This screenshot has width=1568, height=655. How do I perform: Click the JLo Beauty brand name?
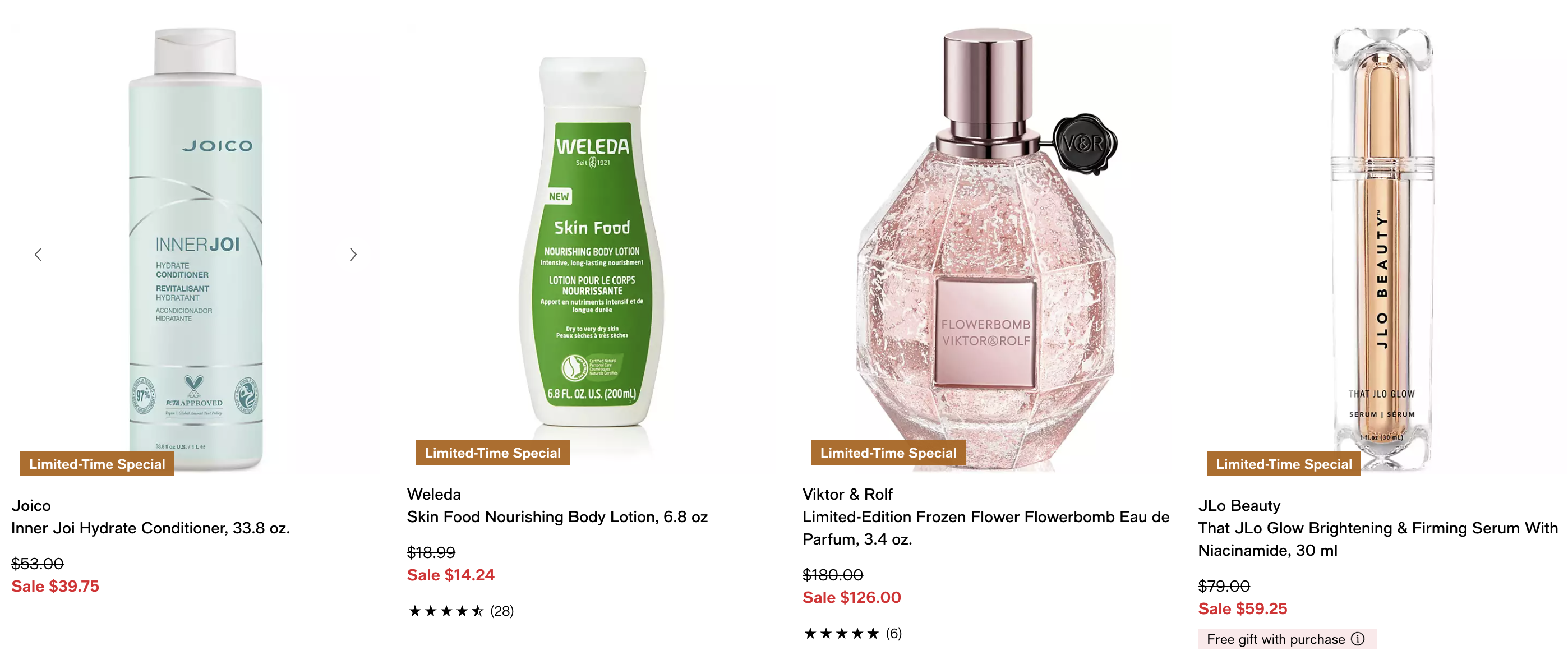pyautogui.click(x=1239, y=505)
